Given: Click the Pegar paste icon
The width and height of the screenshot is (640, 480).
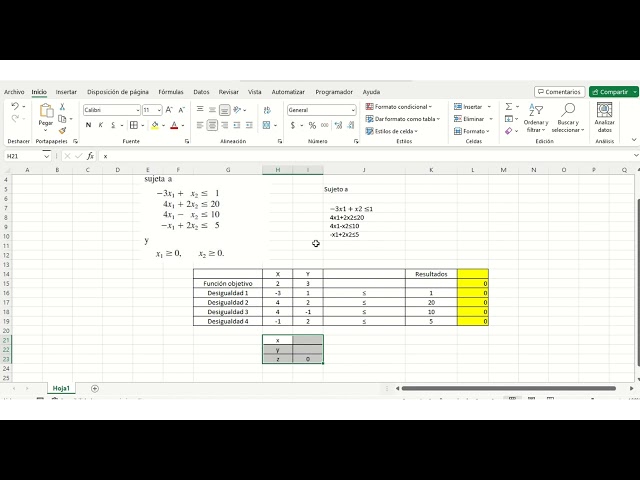Looking at the screenshot, I should point(46,111).
